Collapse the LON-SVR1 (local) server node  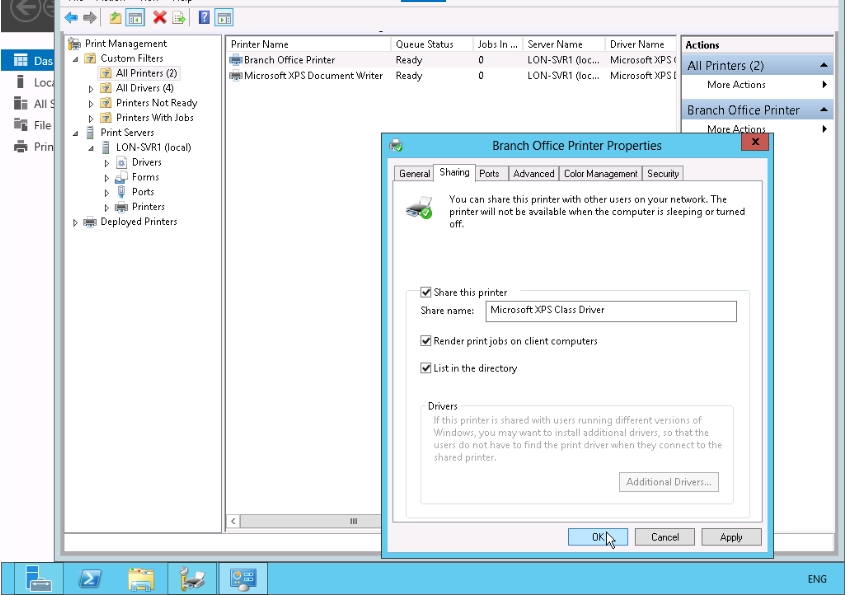91,148
